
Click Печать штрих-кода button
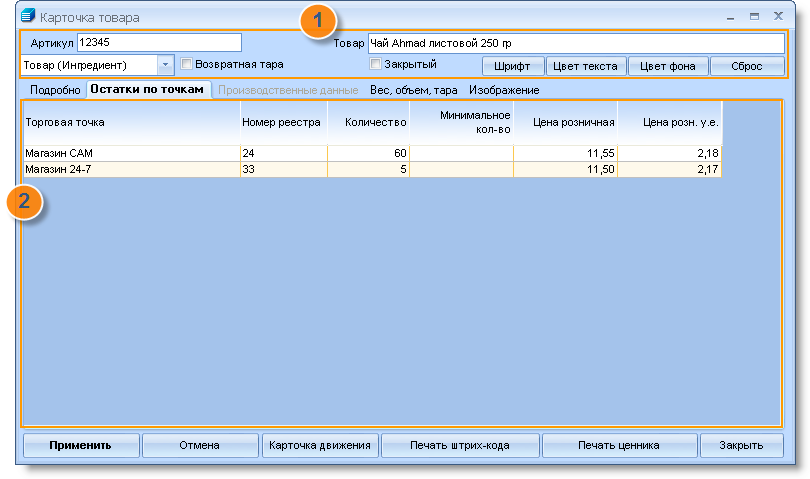[460, 445]
